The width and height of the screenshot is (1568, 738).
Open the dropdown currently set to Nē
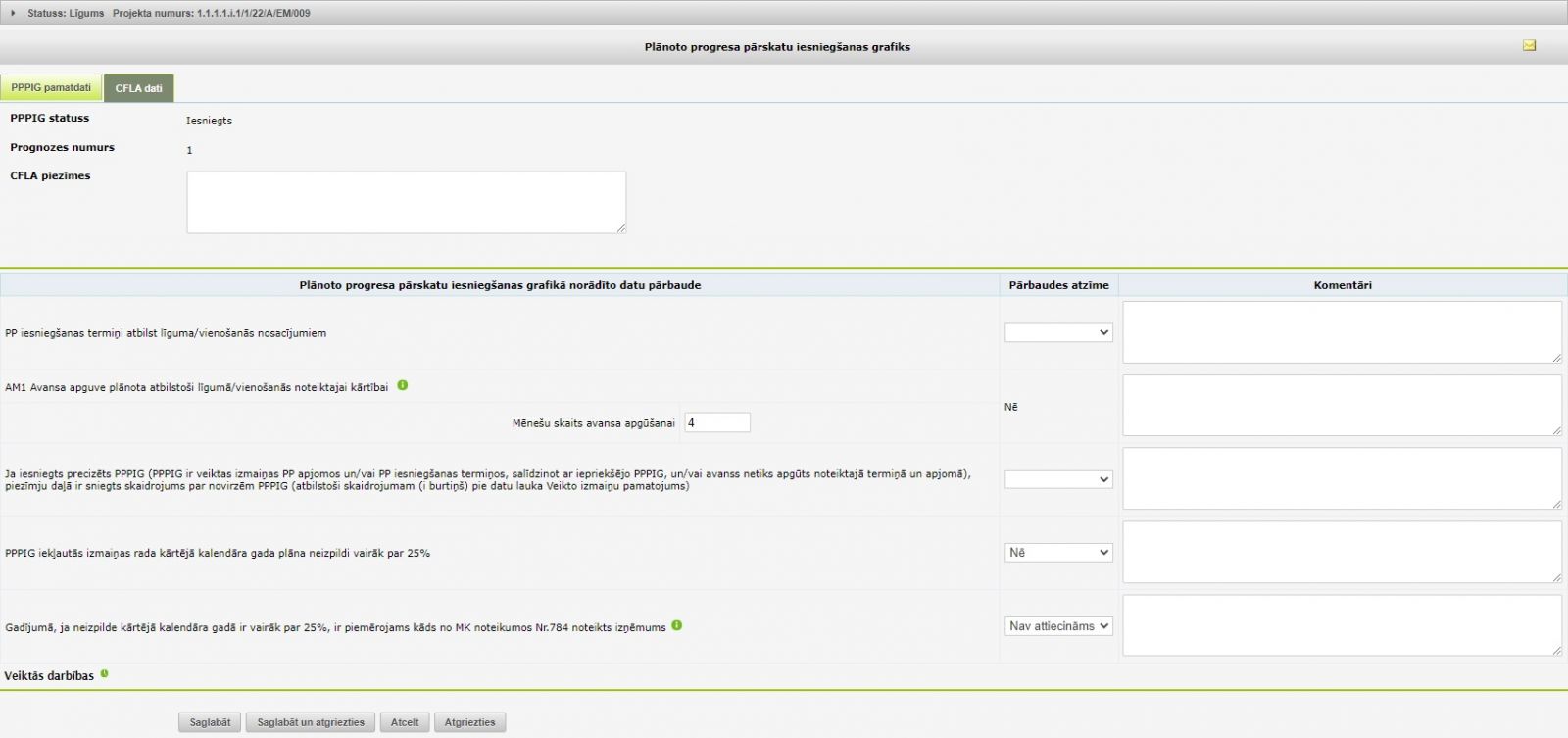(x=1058, y=553)
